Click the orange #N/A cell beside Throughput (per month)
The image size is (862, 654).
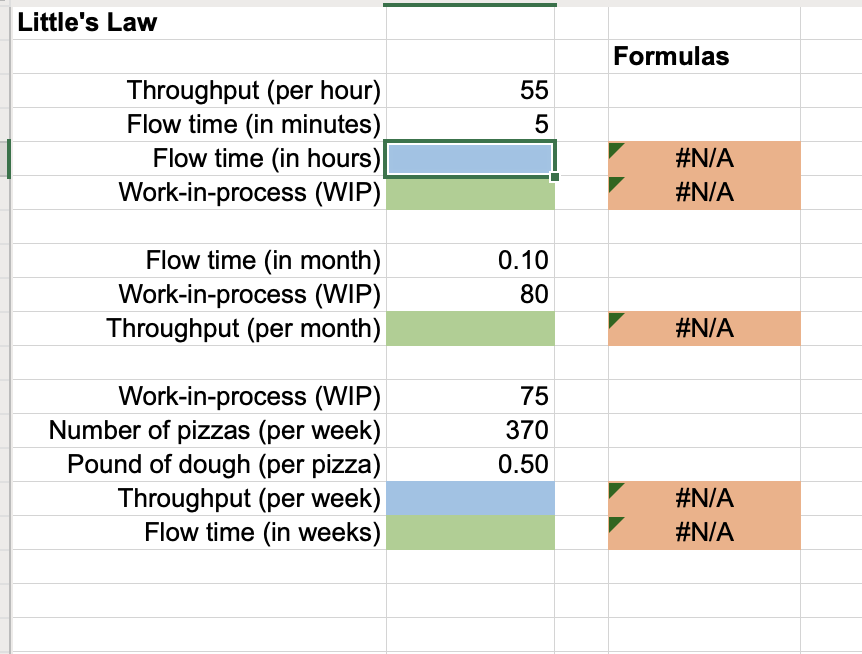[703, 328]
